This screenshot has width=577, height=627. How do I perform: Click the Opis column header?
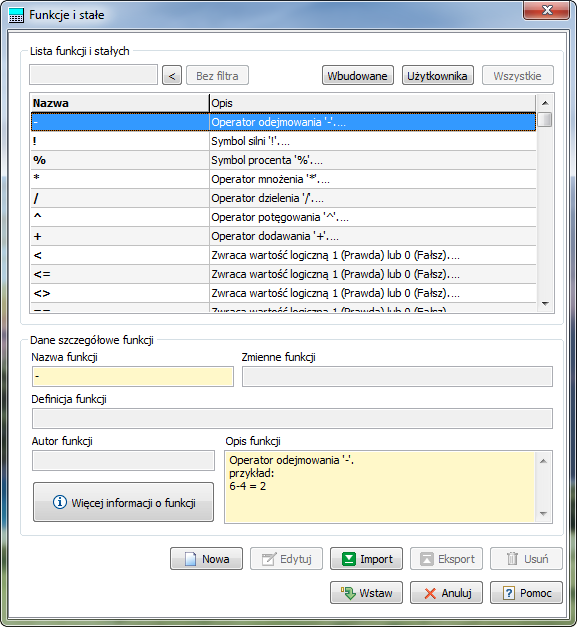(x=373, y=103)
